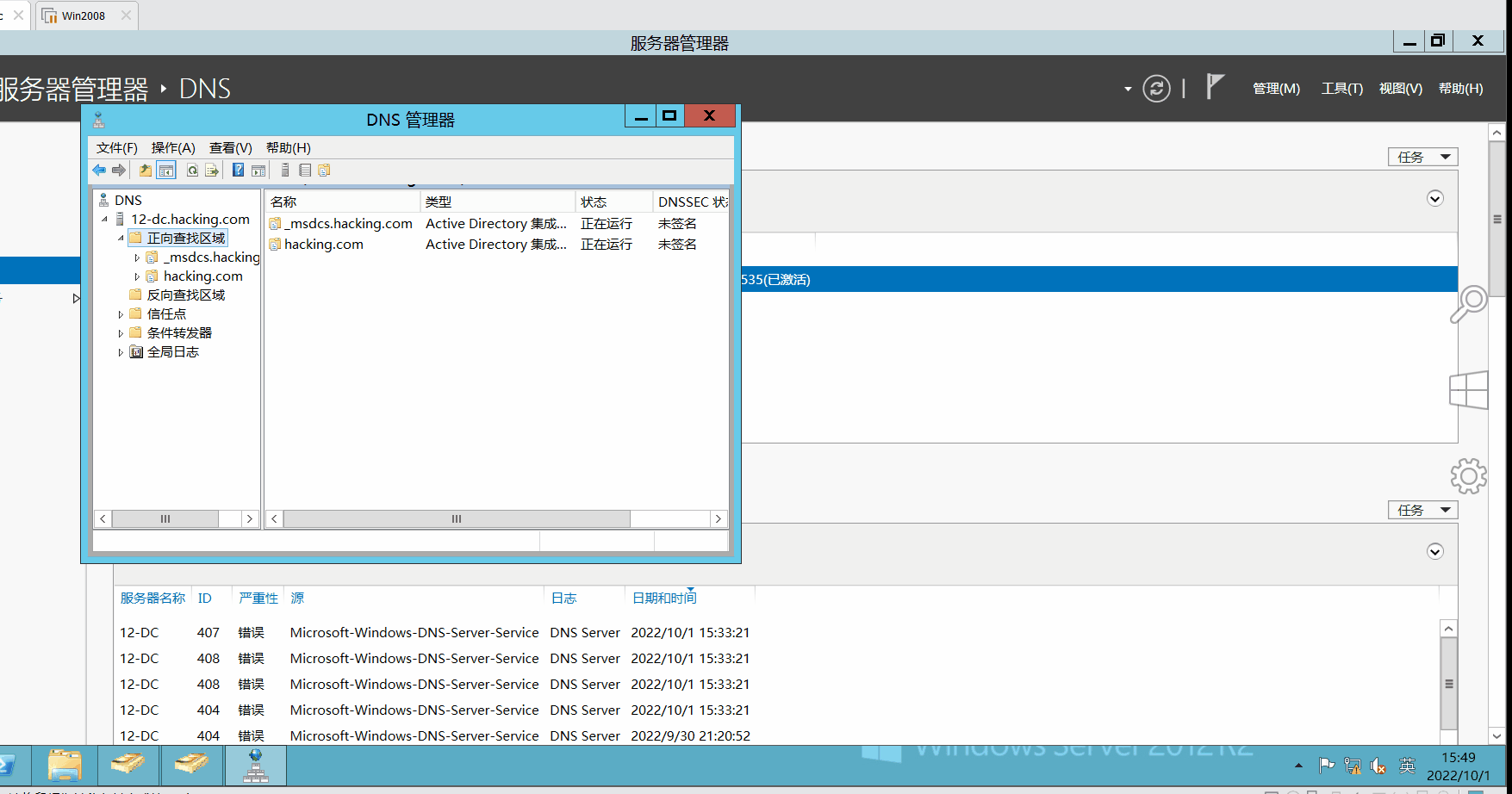Show hidden tray icons with the up arrow
The width and height of the screenshot is (1512, 794).
point(1298,766)
